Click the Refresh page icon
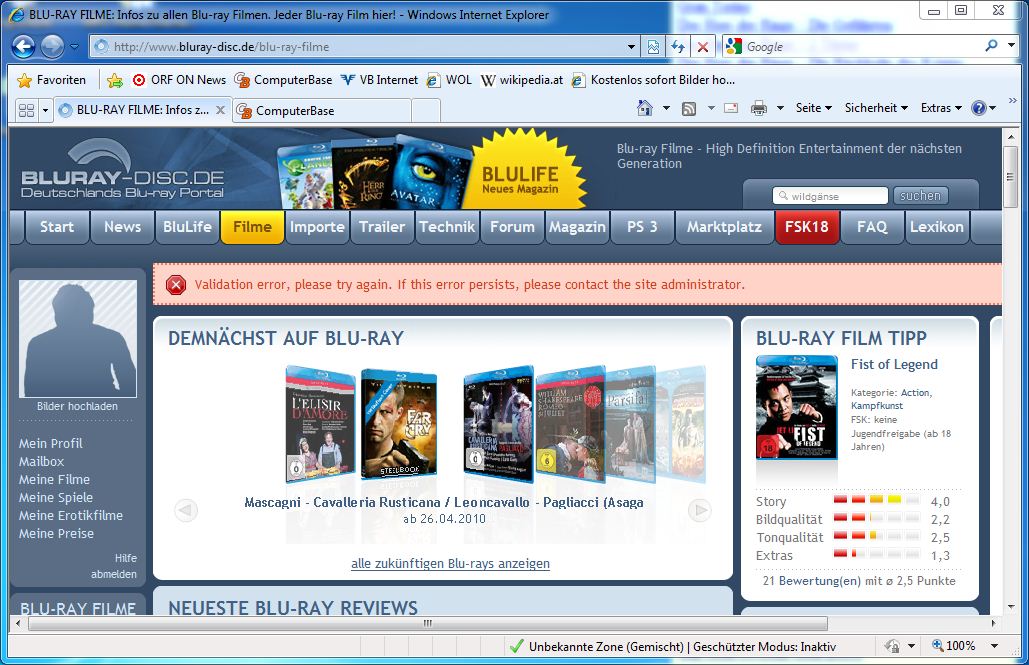 [x=678, y=47]
